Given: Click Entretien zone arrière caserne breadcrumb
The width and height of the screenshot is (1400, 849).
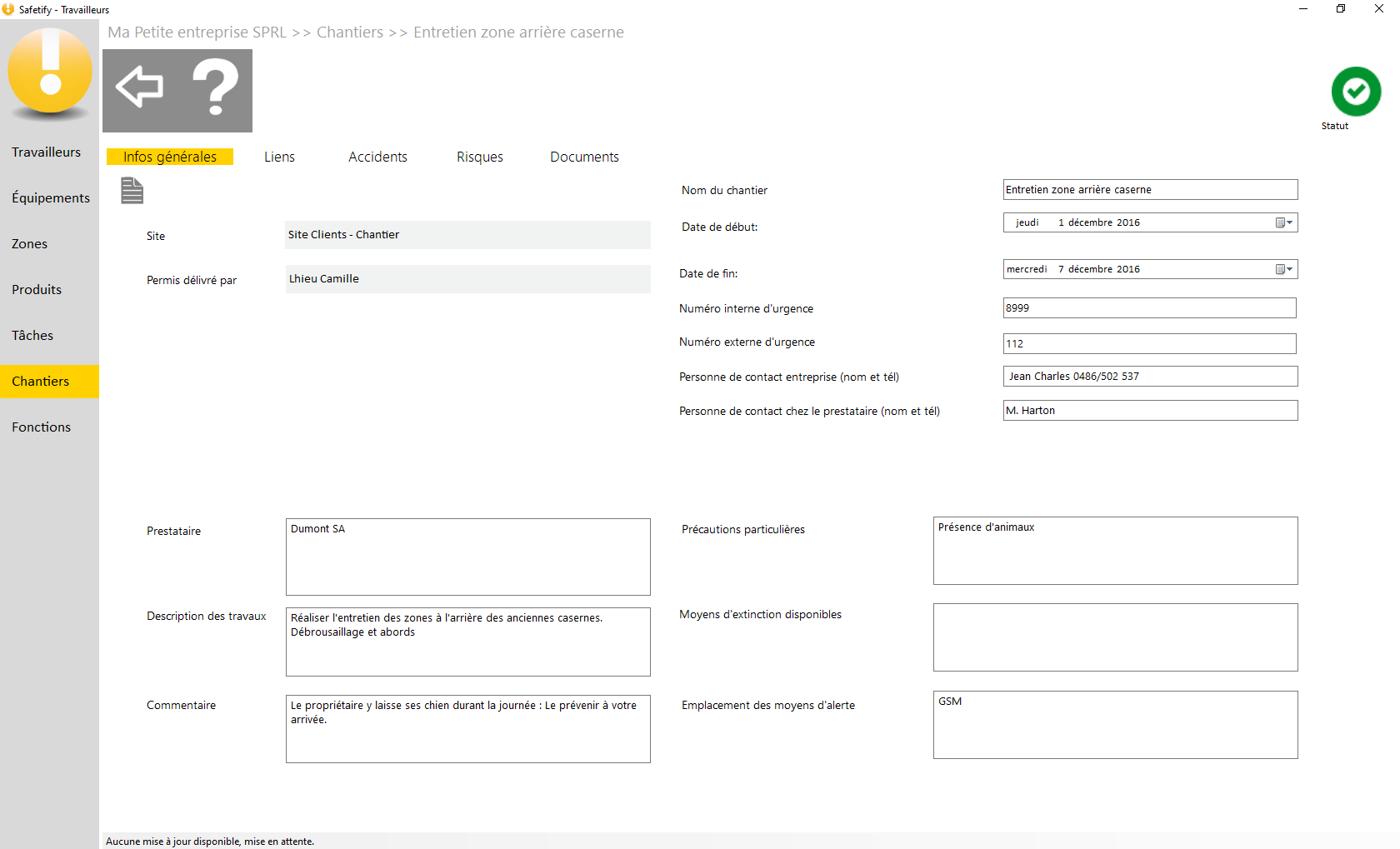Looking at the screenshot, I should (x=518, y=32).
